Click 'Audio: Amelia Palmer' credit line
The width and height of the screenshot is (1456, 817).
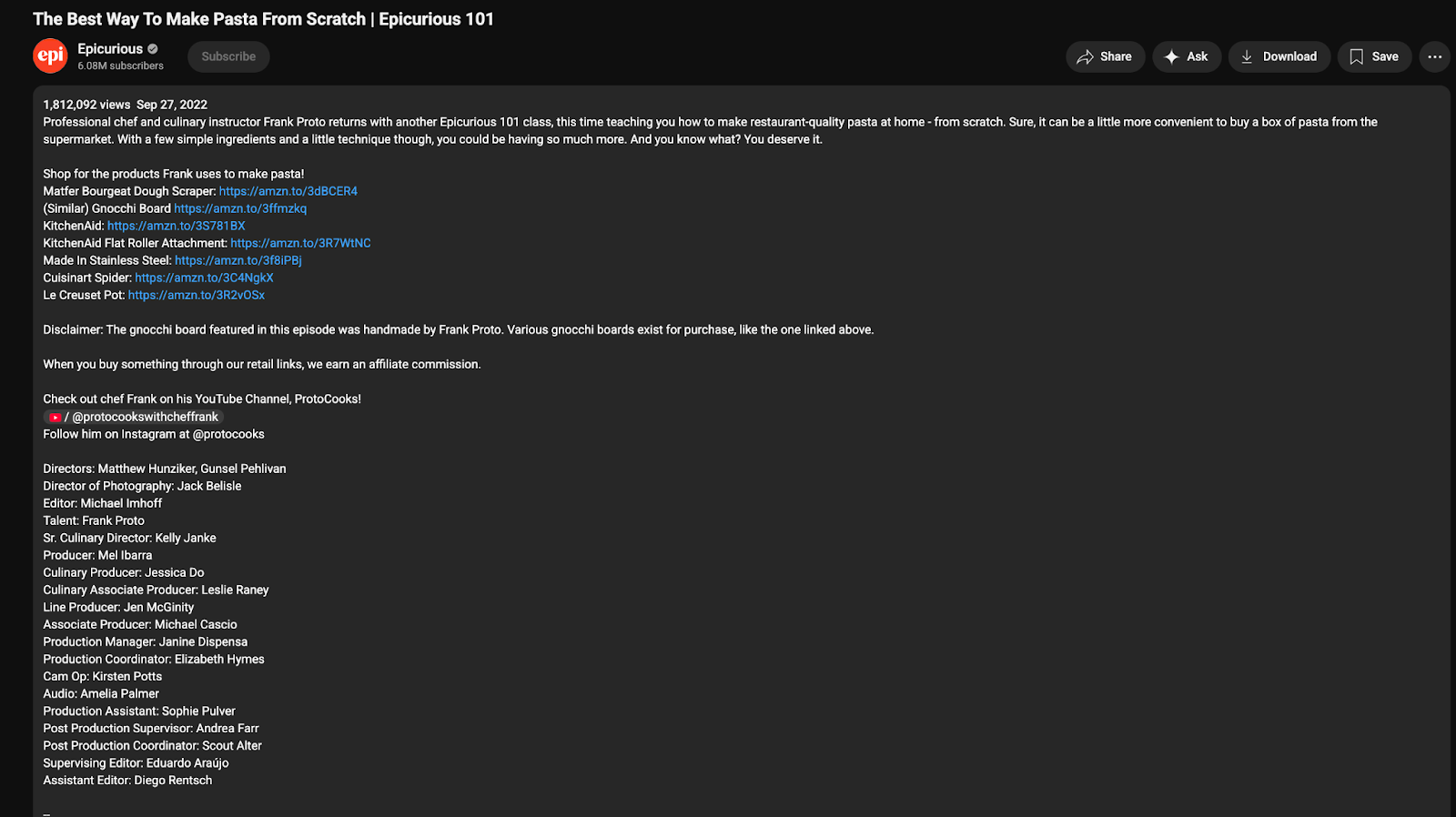101,693
